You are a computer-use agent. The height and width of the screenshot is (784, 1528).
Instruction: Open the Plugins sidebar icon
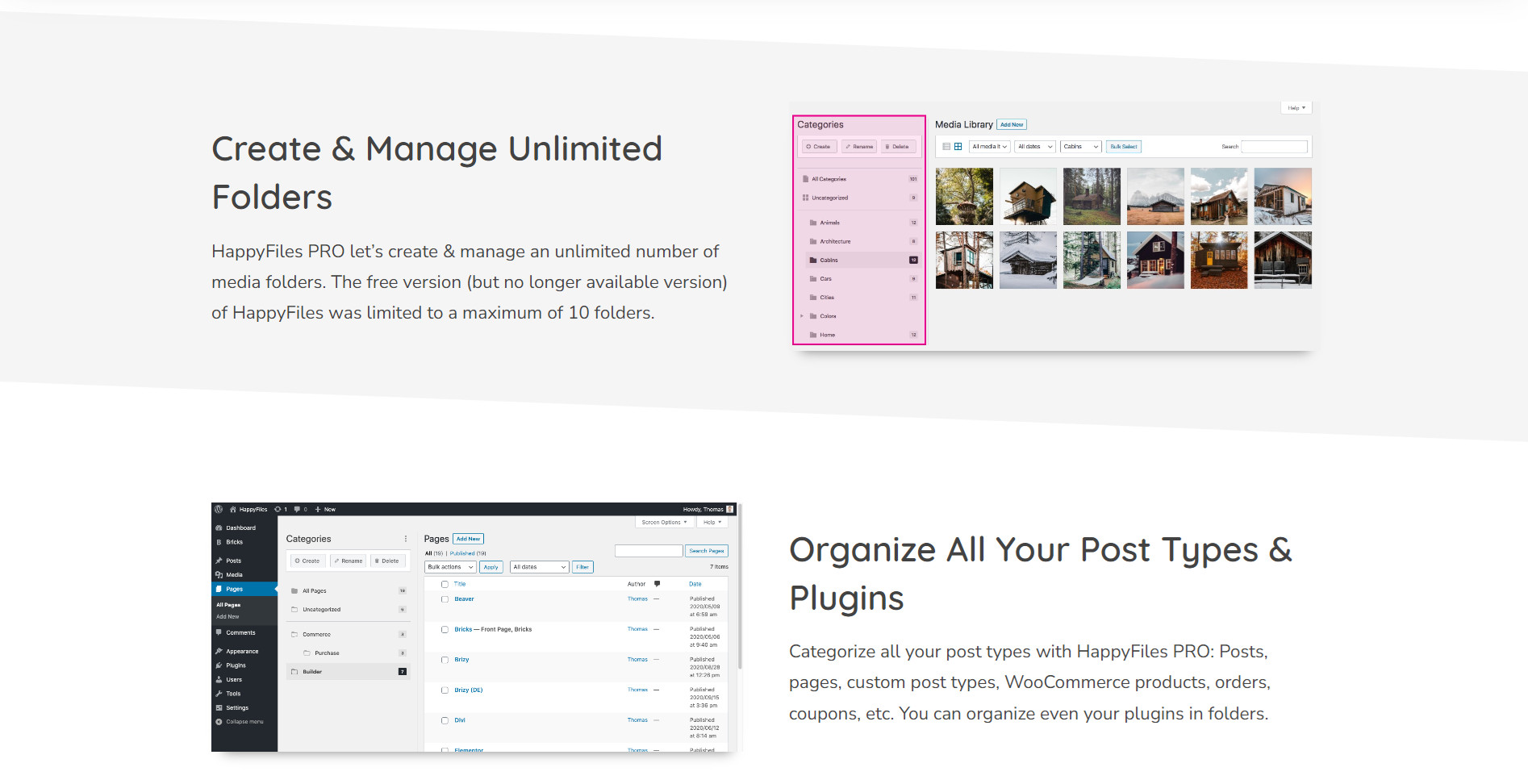click(219, 665)
